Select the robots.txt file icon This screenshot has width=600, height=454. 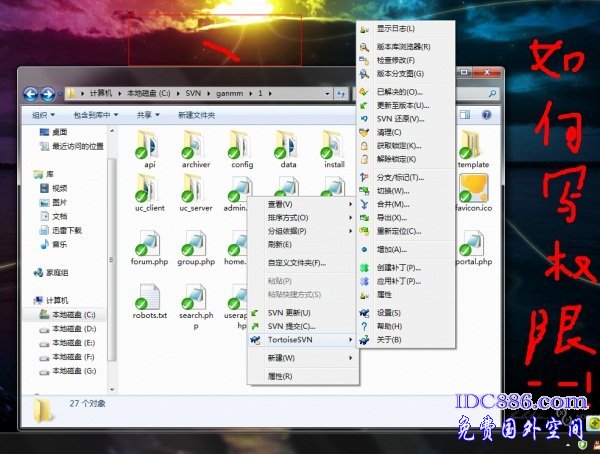(148, 297)
